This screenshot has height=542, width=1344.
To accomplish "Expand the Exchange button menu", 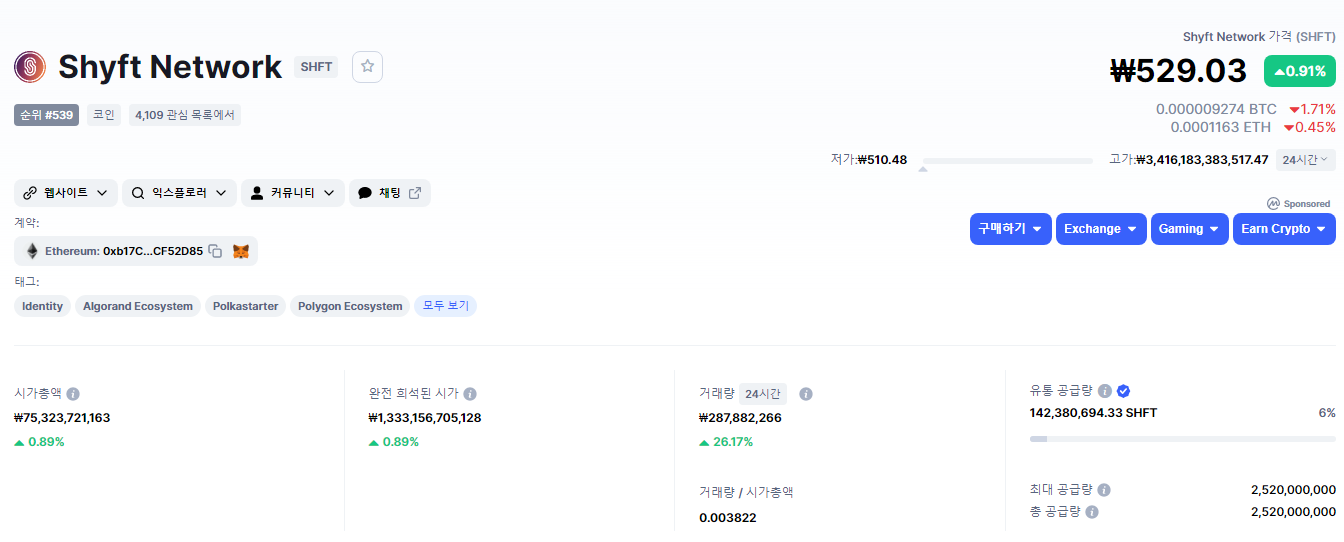I will (1101, 229).
